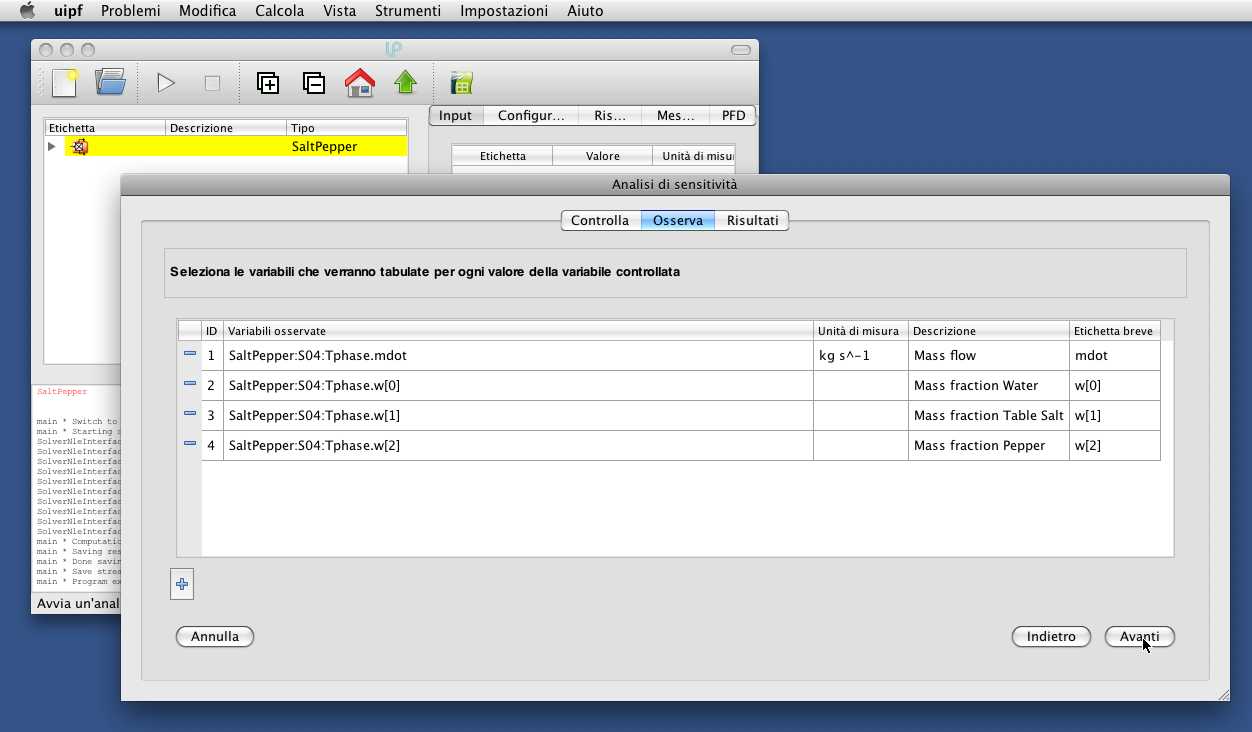Click the green up arrow icon

405,83
